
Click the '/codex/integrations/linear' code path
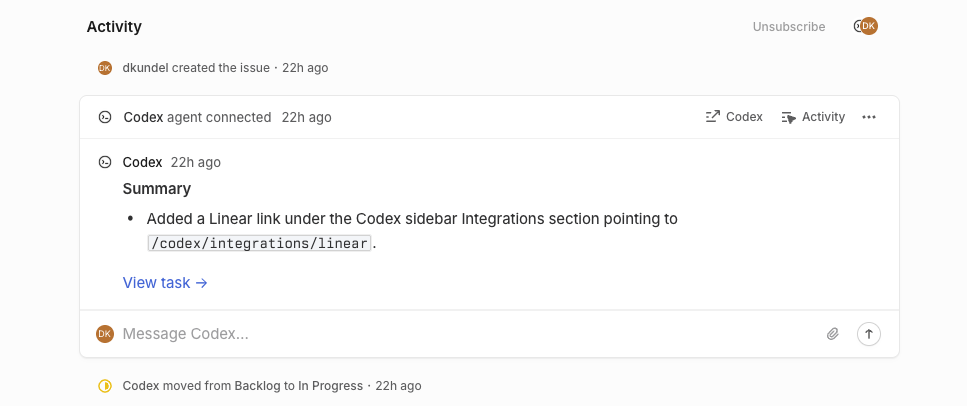point(259,243)
